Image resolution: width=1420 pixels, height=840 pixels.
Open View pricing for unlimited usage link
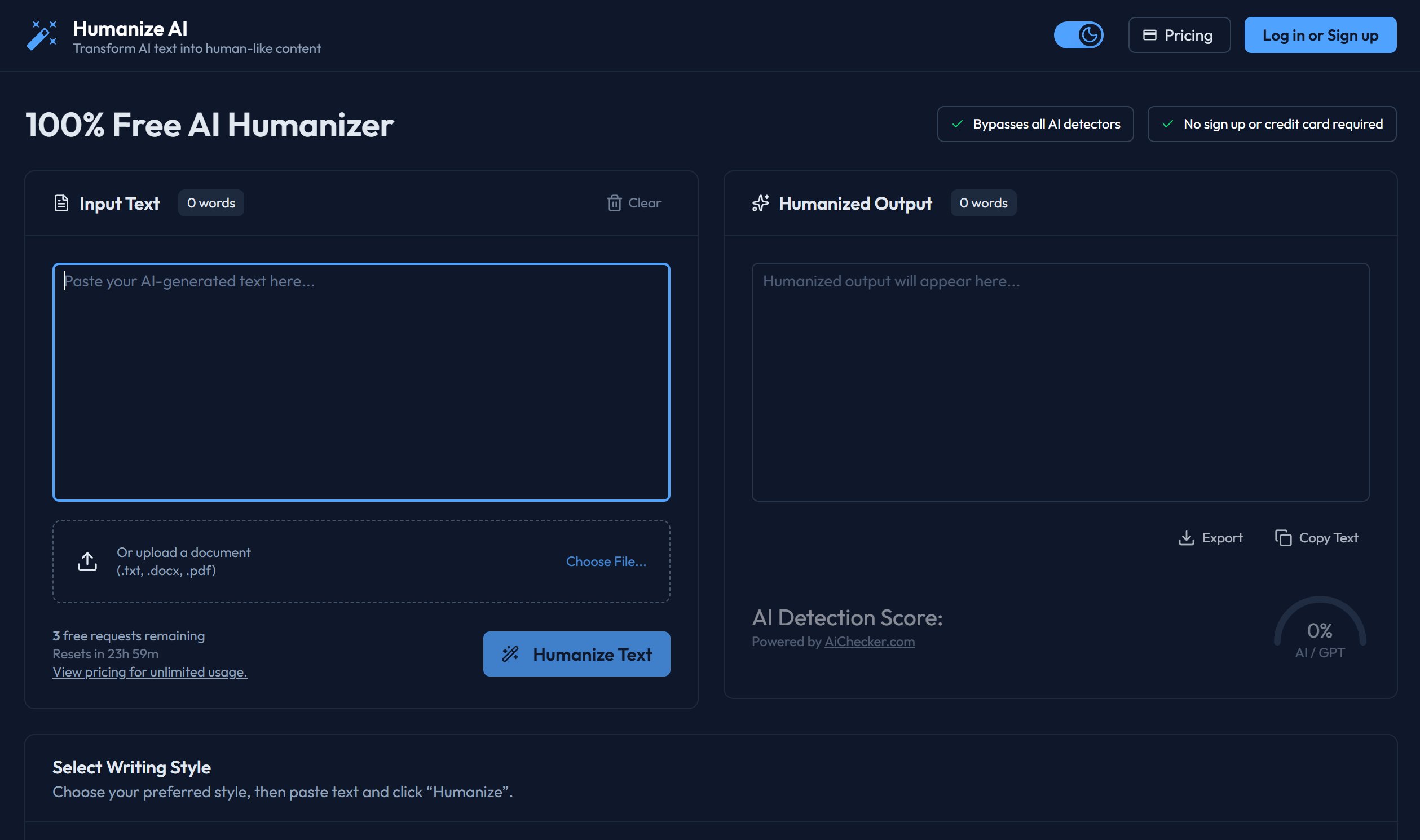[149, 672]
